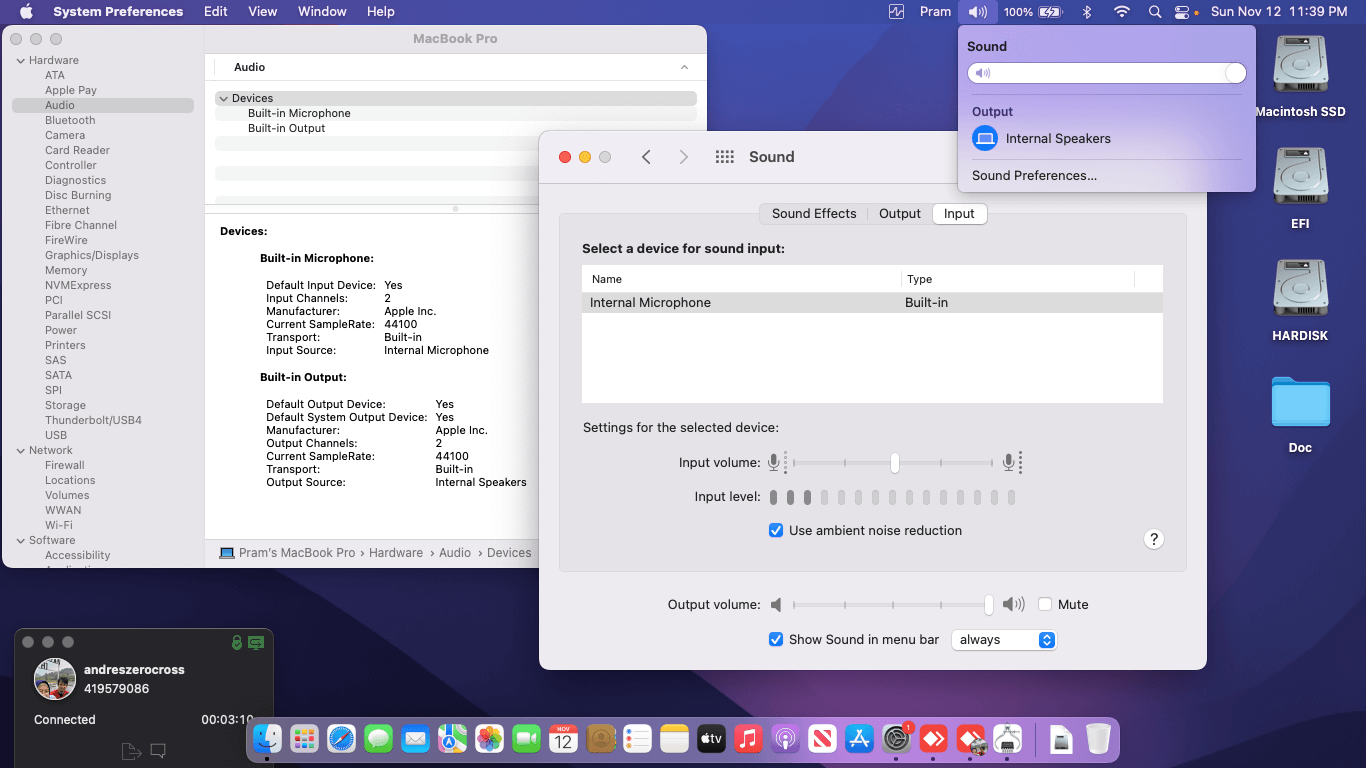The width and height of the screenshot is (1366, 768).
Task: Collapse the Hardware tree section
Action: (x=20, y=60)
